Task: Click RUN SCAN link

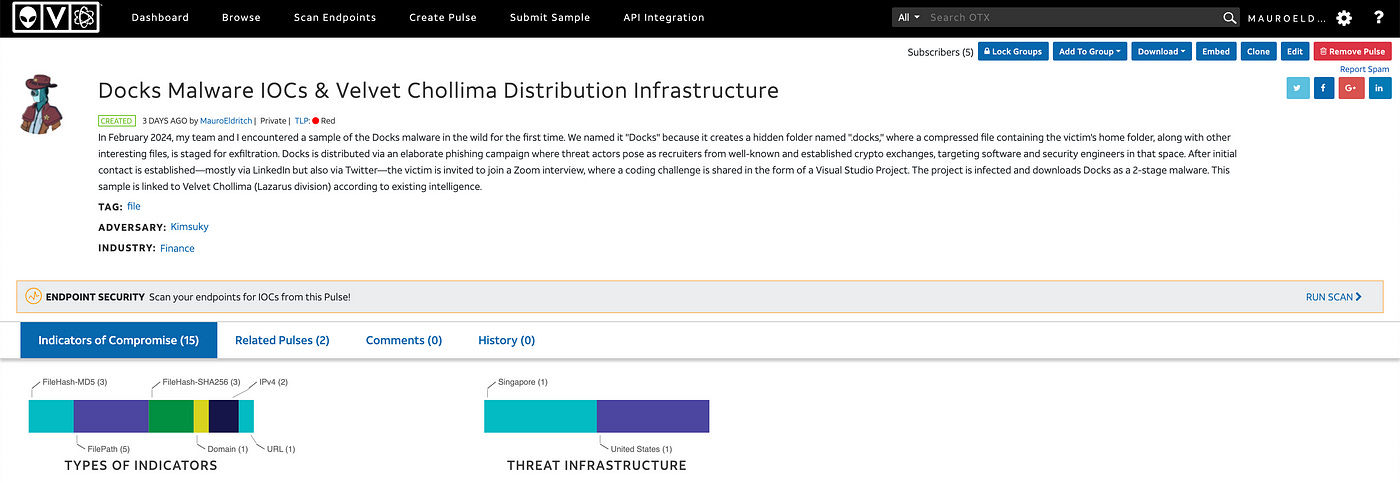Action: pyautogui.click(x=1334, y=297)
